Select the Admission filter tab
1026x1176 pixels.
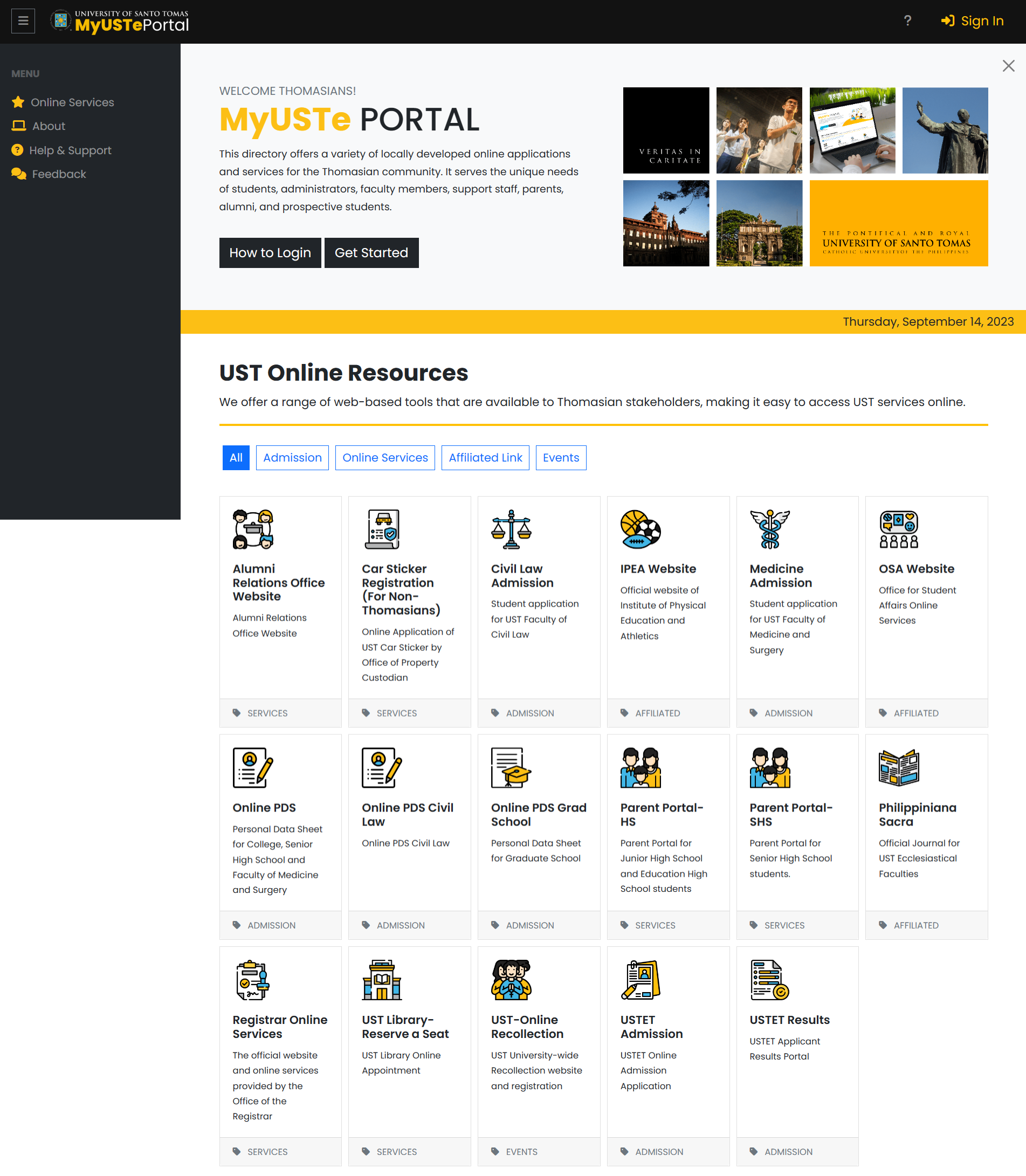point(293,457)
